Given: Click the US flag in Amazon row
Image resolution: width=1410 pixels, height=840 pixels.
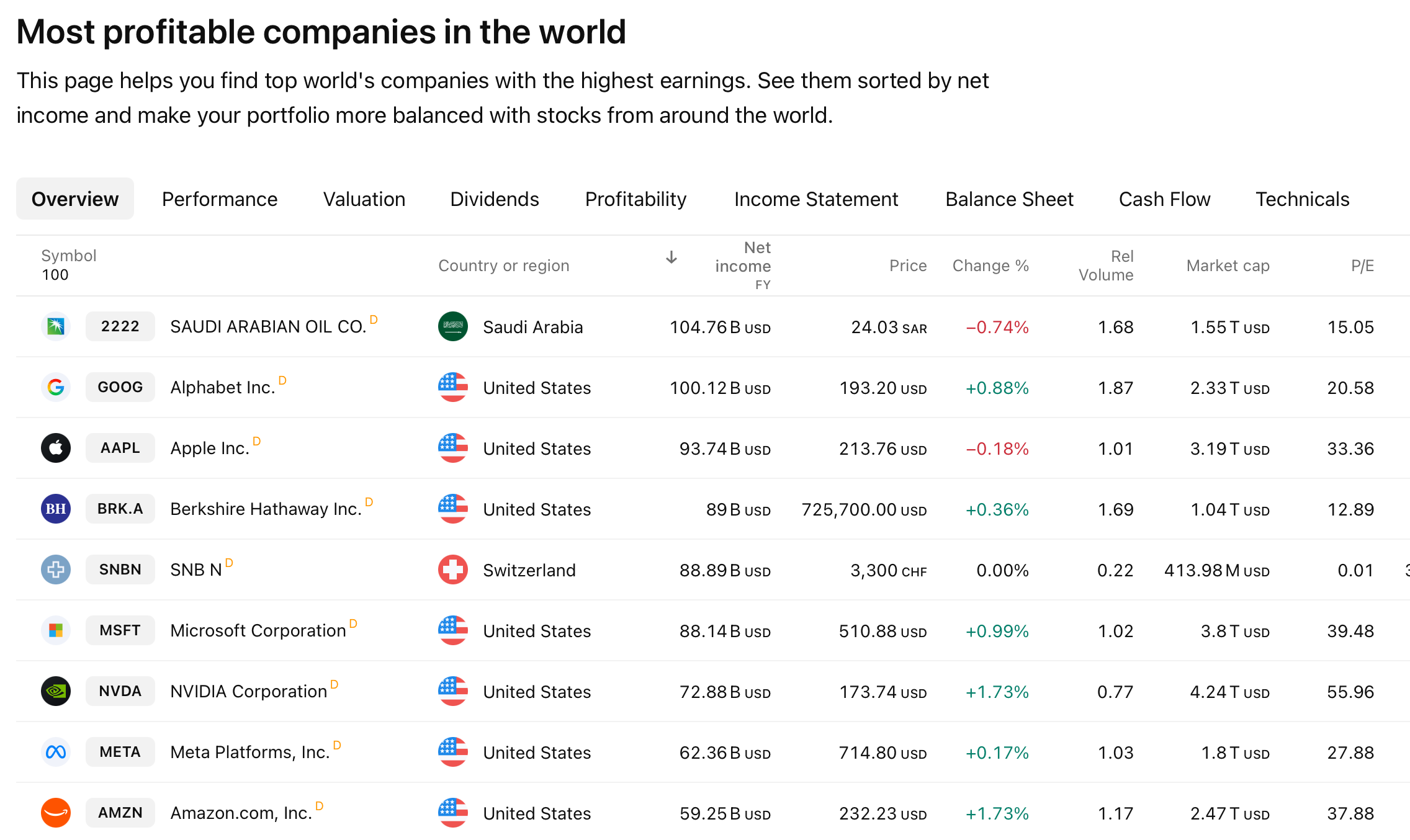Looking at the screenshot, I should [x=453, y=813].
